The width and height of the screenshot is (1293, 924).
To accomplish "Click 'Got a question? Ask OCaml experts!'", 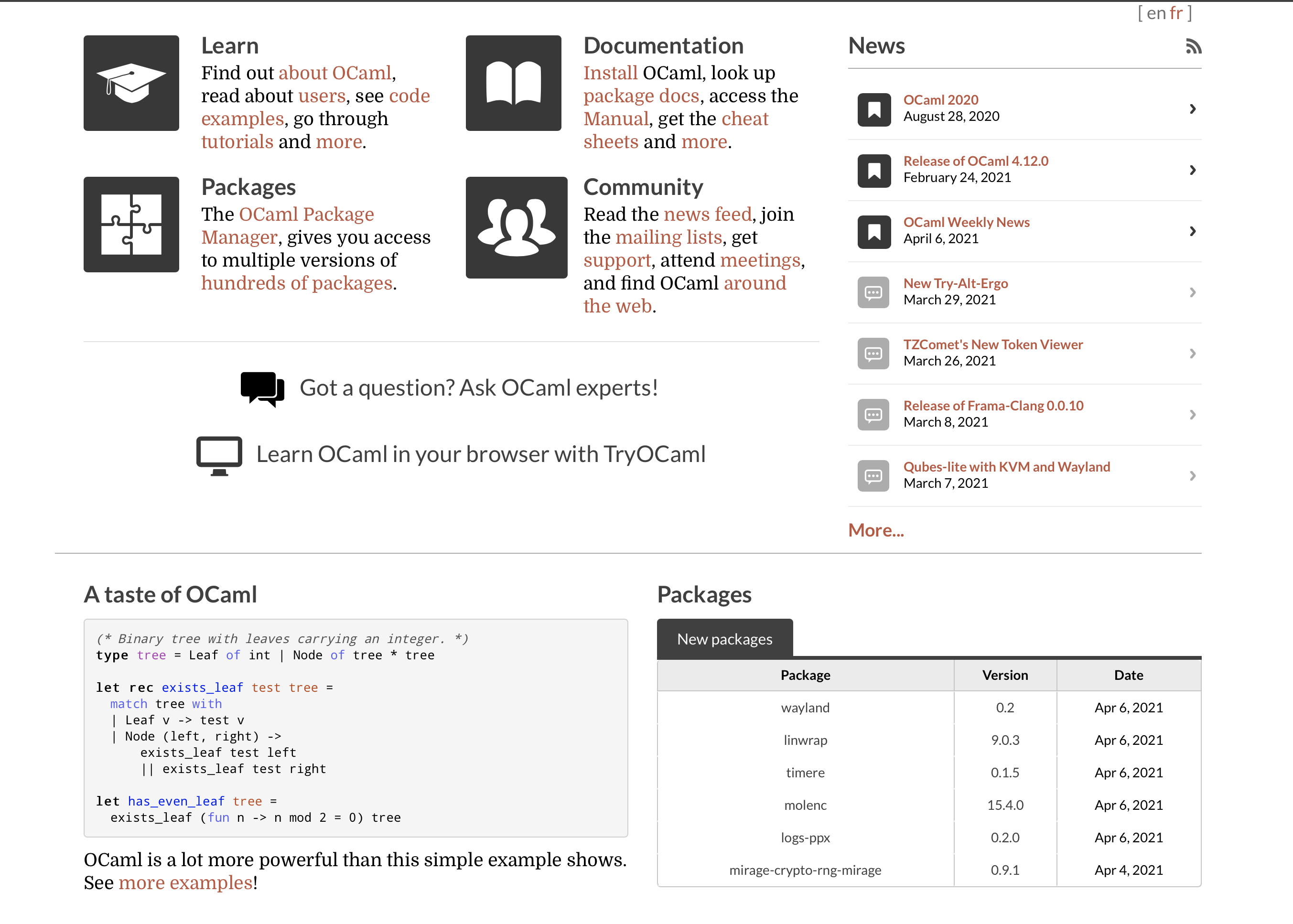I will coord(479,388).
